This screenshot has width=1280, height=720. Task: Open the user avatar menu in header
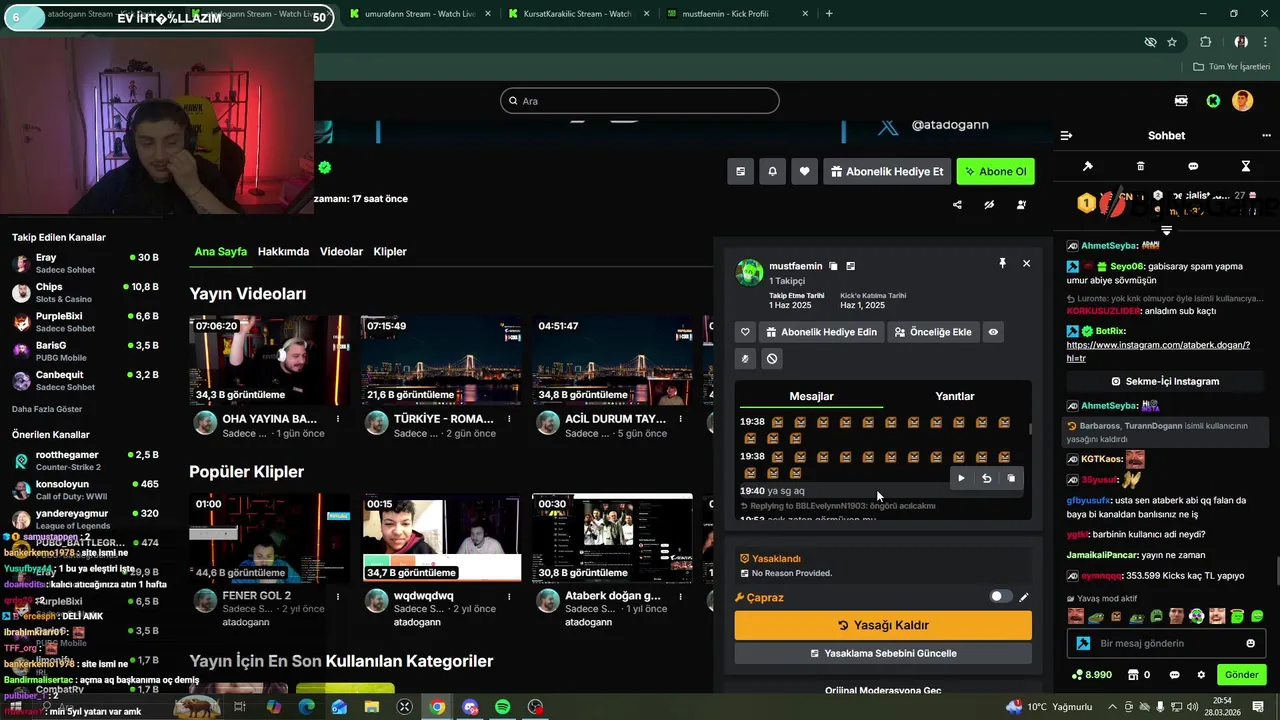pos(1242,101)
